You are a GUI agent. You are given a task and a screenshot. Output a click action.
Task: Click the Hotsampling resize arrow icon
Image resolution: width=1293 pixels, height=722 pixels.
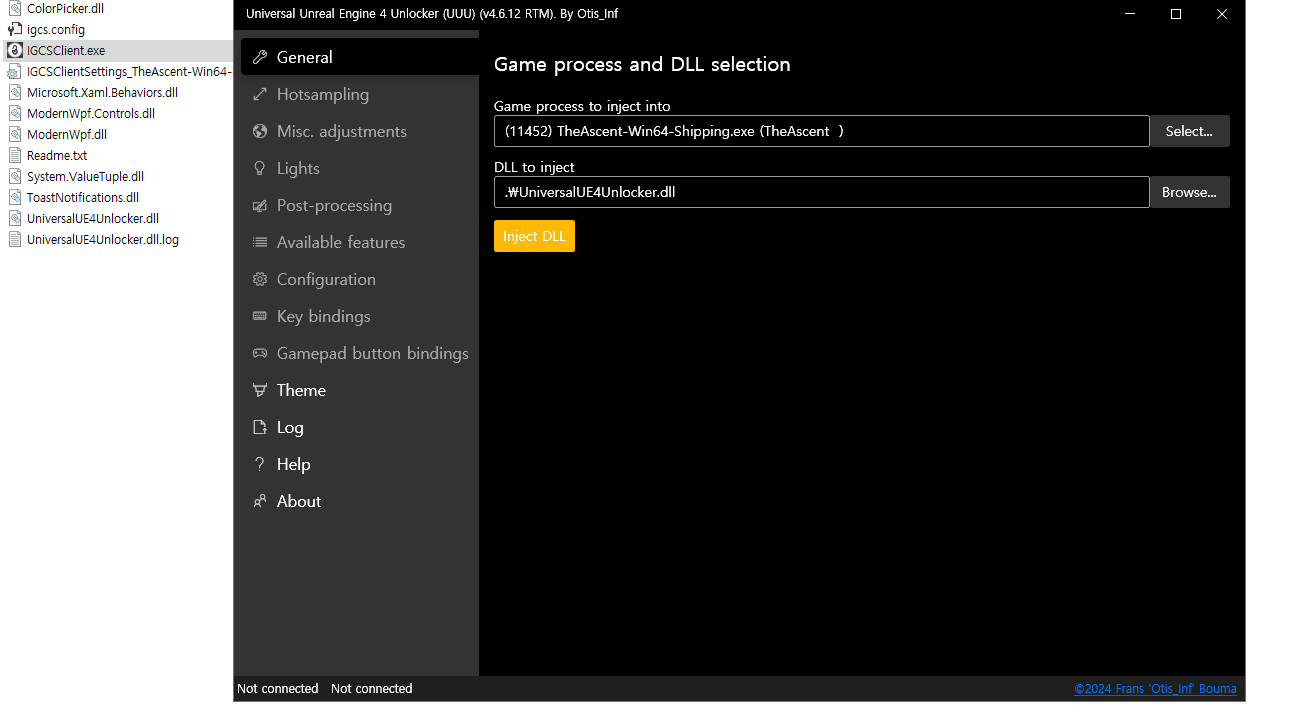[260, 94]
